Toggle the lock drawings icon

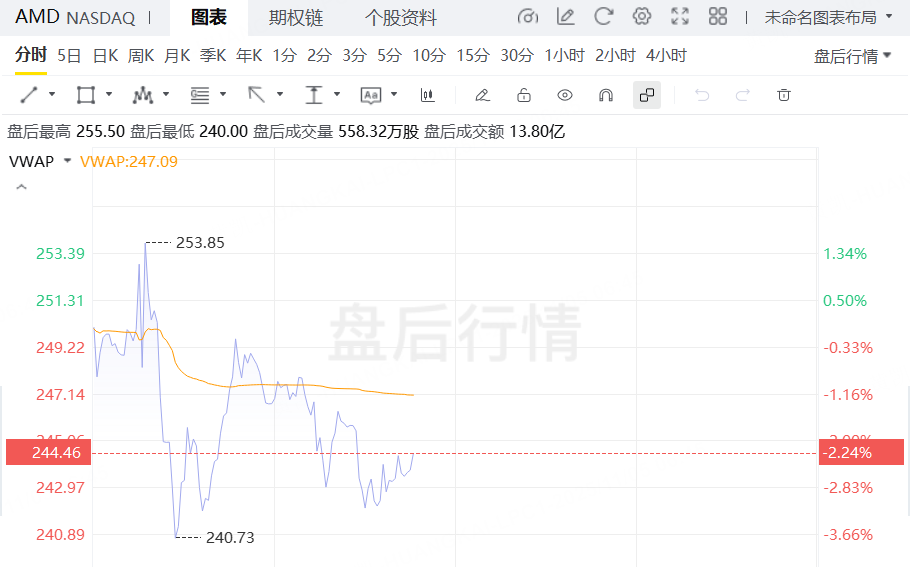pos(523,95)
